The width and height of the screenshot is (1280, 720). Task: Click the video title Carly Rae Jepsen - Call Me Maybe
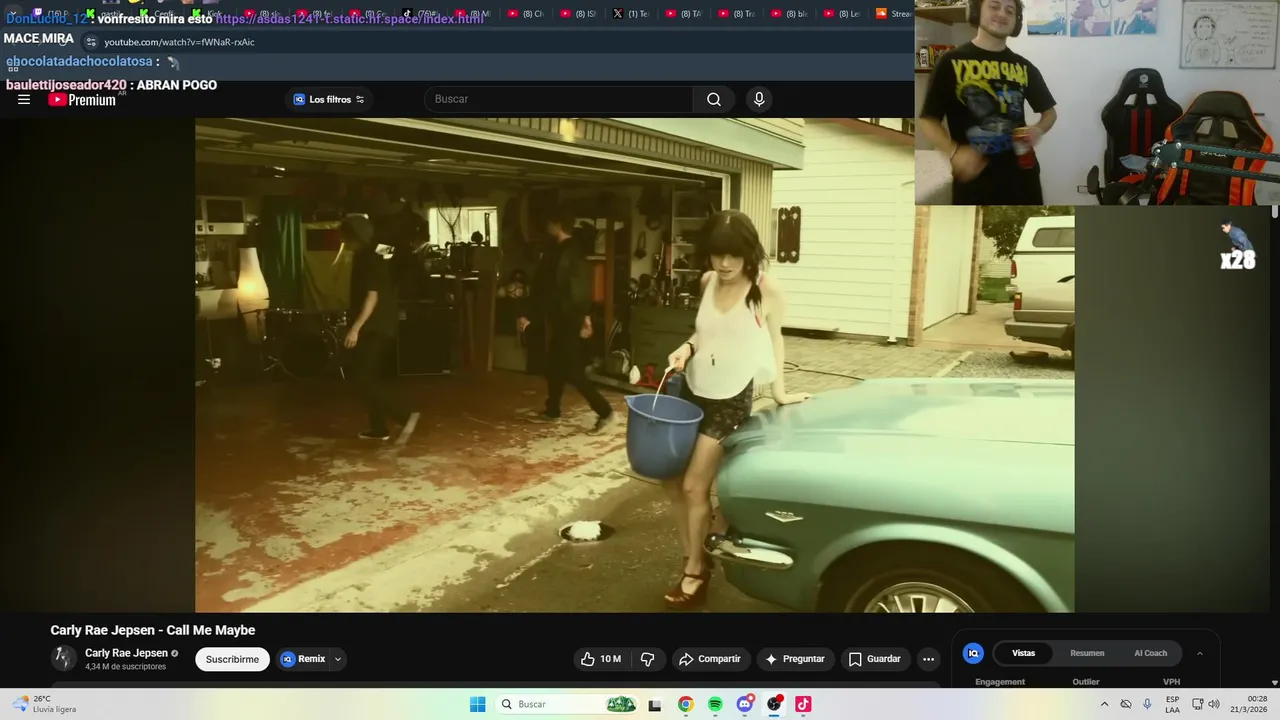pos(153,630)
